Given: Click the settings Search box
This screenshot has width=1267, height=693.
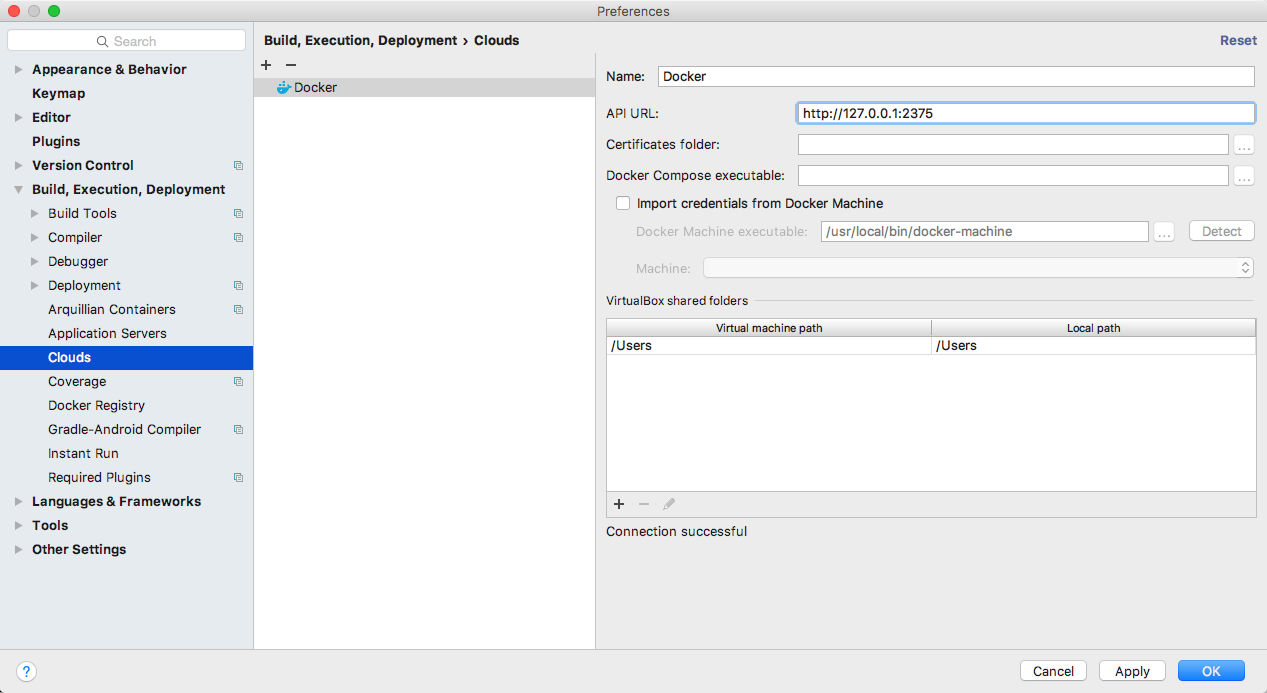Looking at the screenshot, I should (126, 41).
